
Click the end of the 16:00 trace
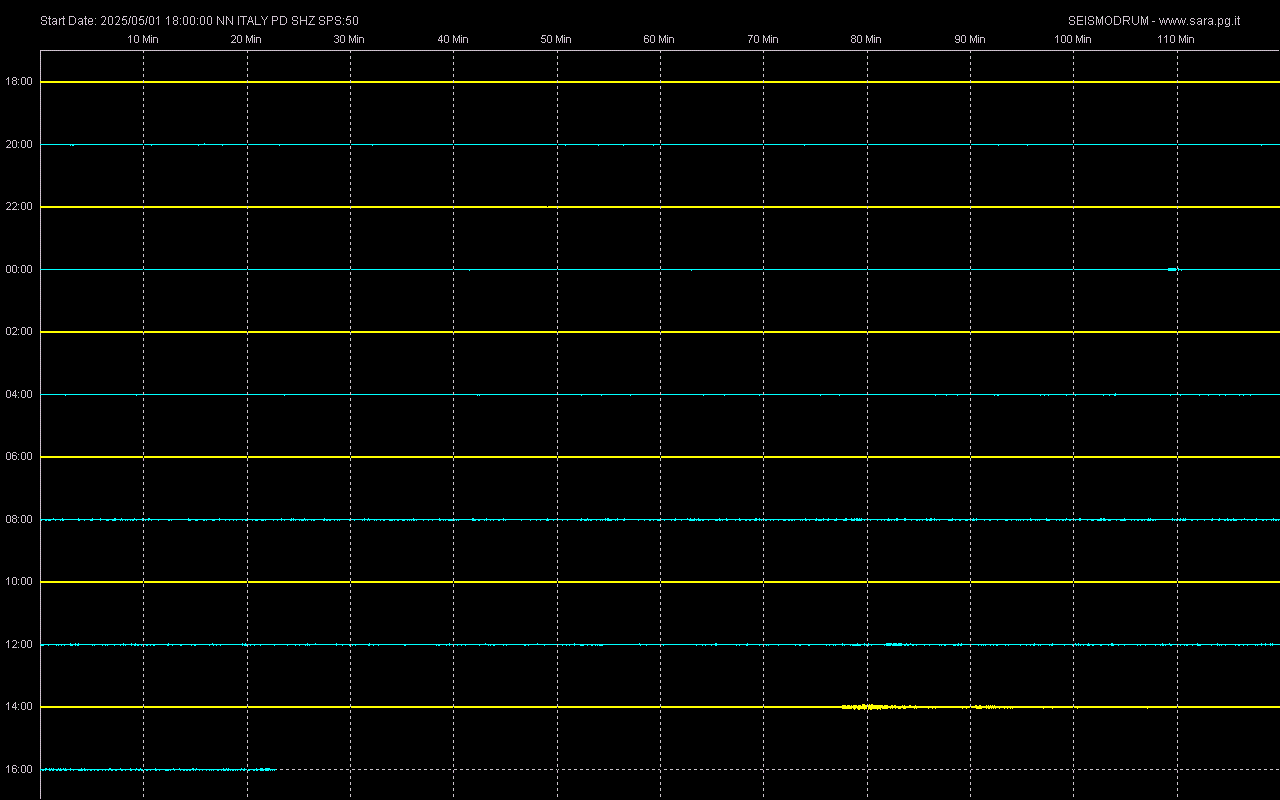tap(273, 769)
